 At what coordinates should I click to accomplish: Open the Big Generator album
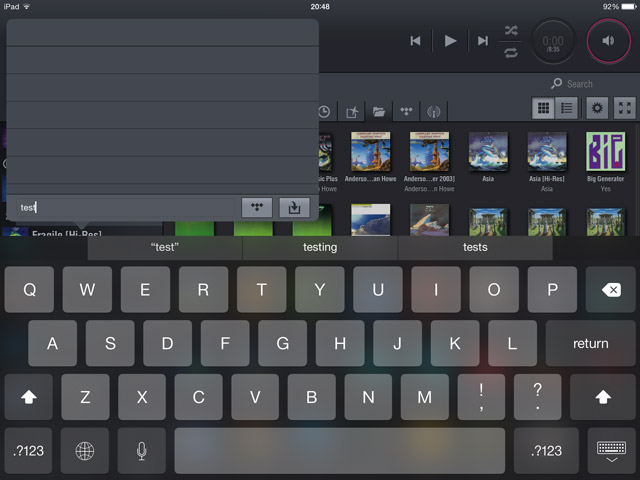point(606,151)
